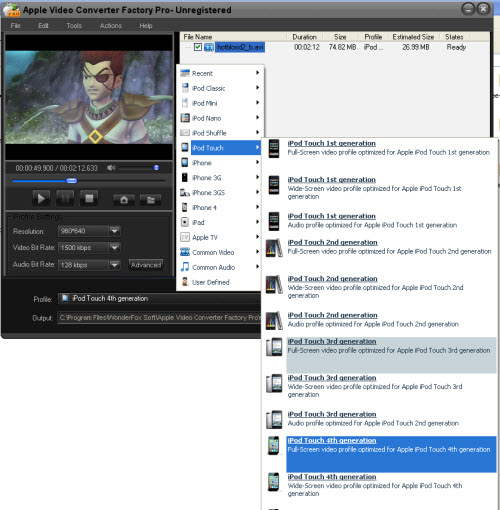Adjust the volume slider knob

pyautogui.click(x=156, y=168)
